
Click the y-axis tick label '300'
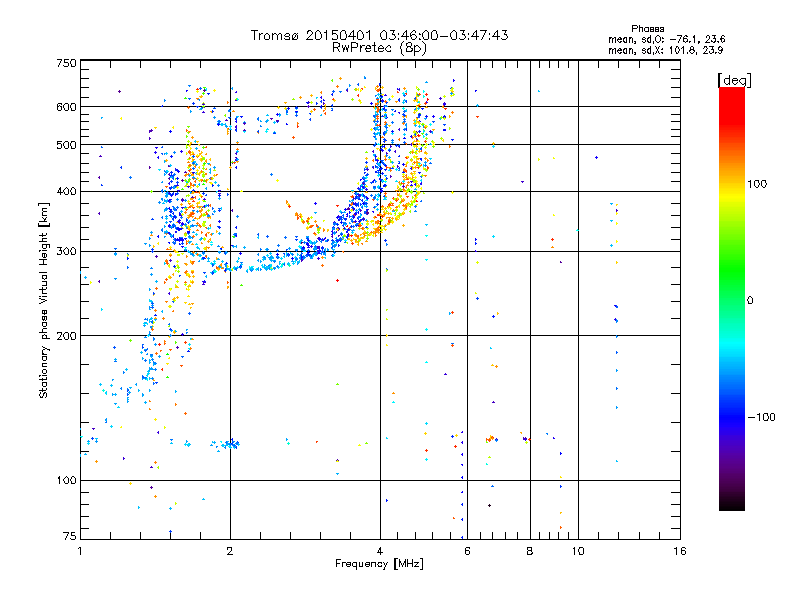[x=66, y=252]
